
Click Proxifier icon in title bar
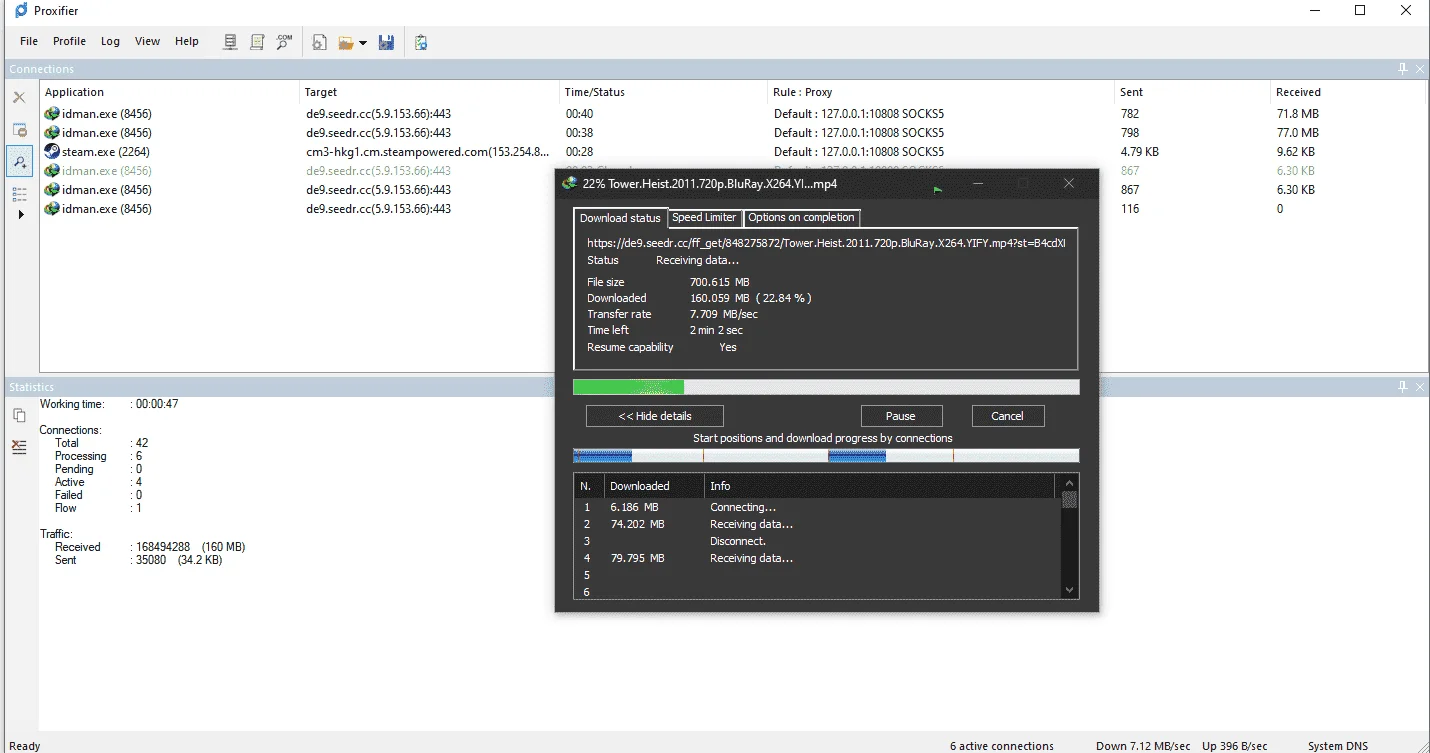pyautogui.click(x=21, y=11)
